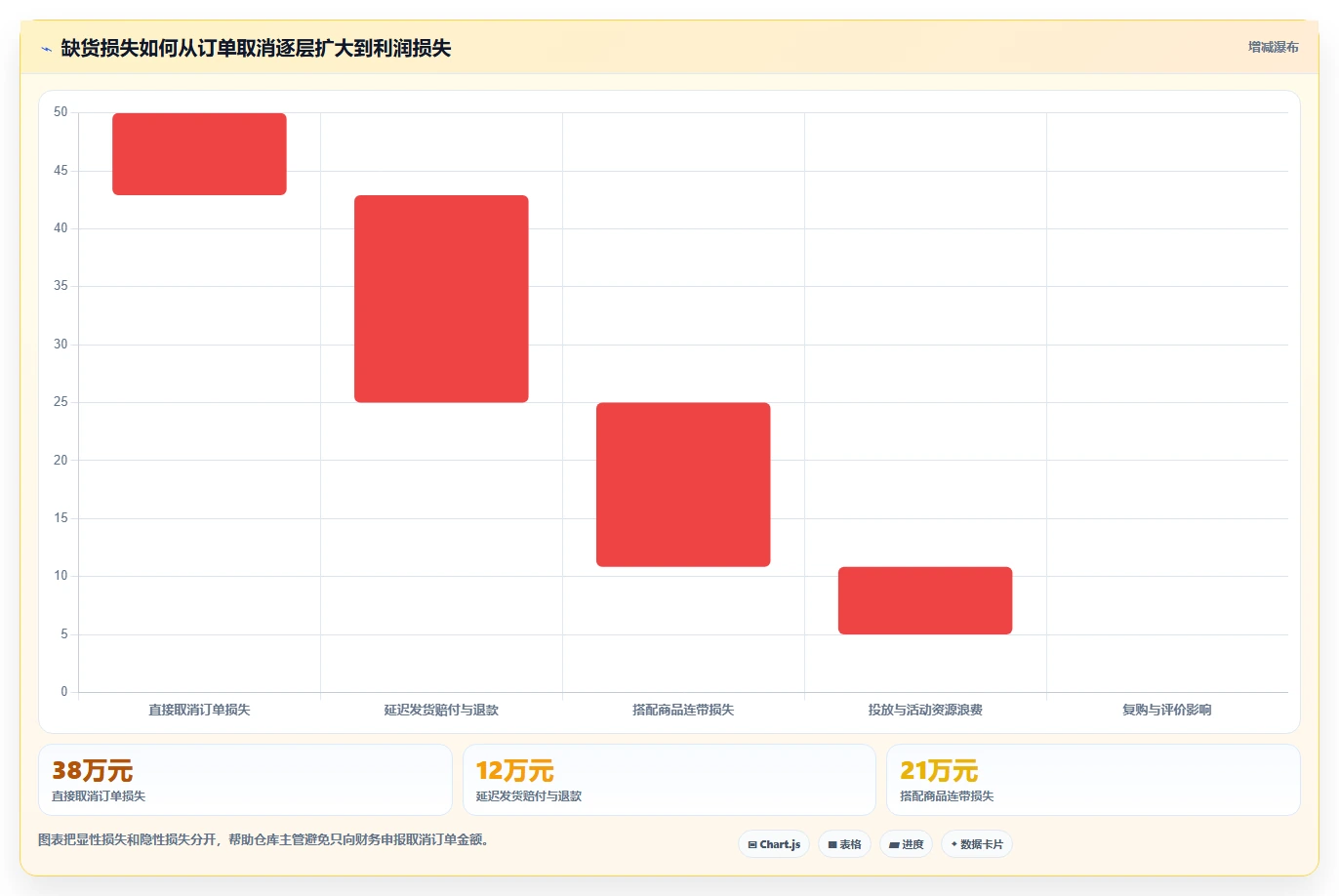This screenshot has height=896, width=1339.
Task: Open the 38万元 data card
Action: click(245, 780)
